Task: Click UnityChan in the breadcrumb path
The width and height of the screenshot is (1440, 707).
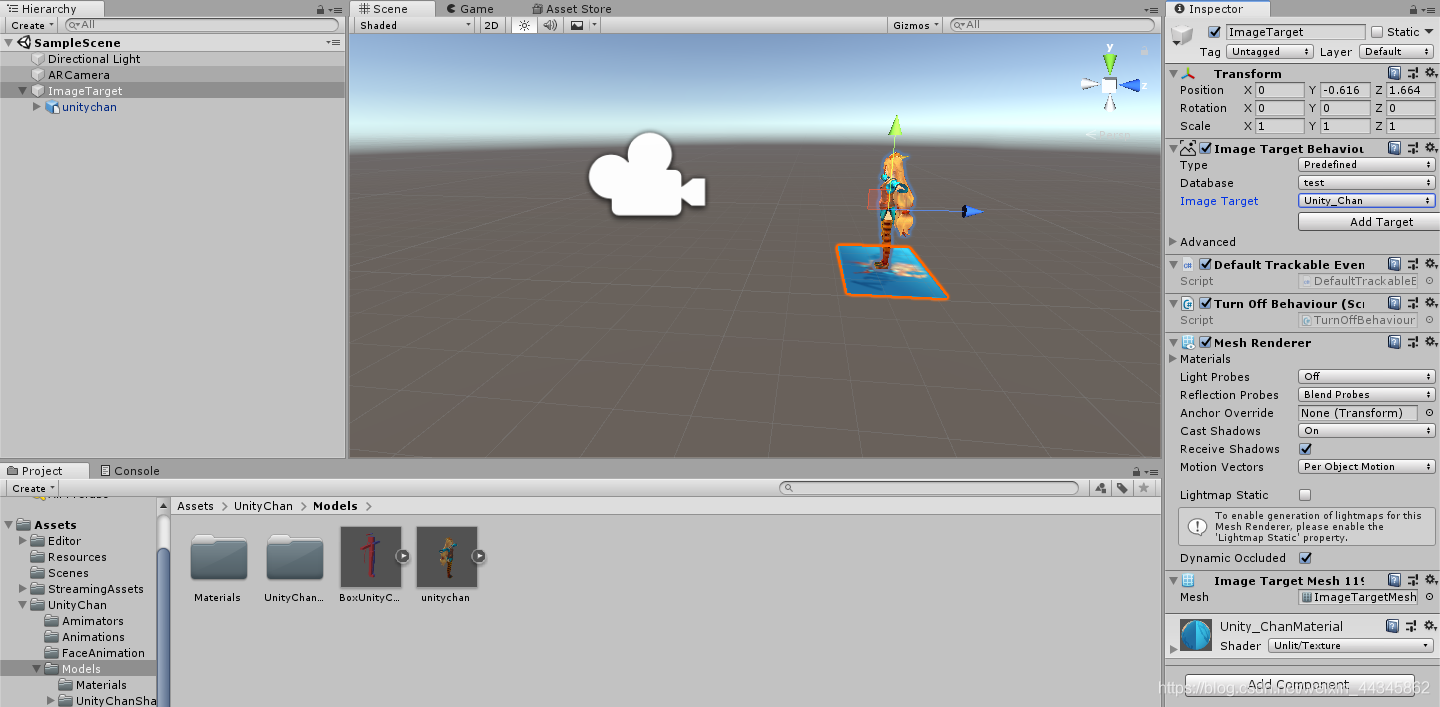Action: 263,506
